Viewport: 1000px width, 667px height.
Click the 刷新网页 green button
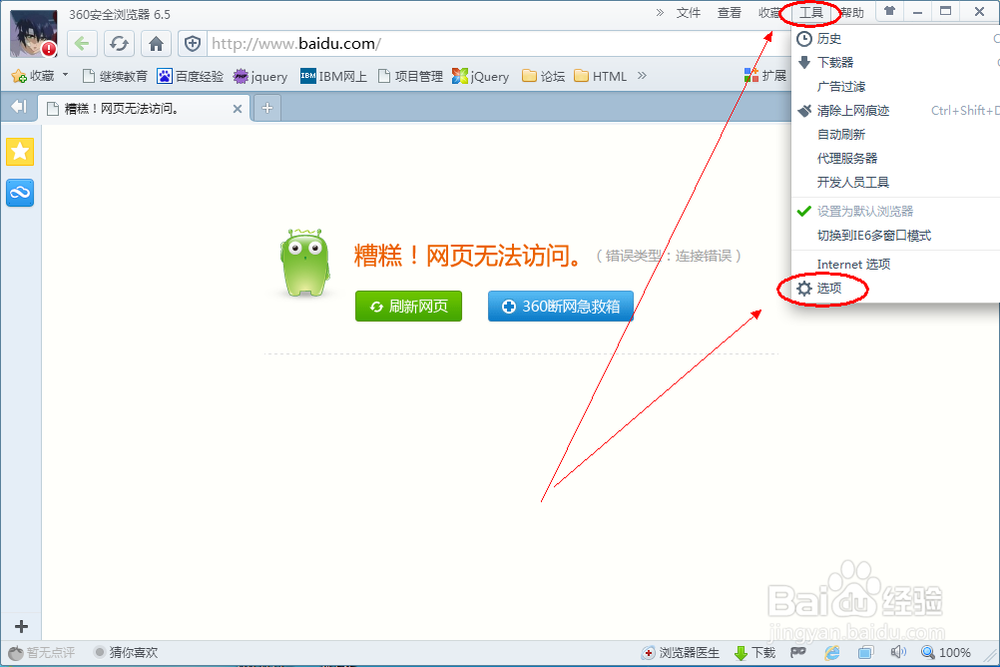(x=408, y=307)
